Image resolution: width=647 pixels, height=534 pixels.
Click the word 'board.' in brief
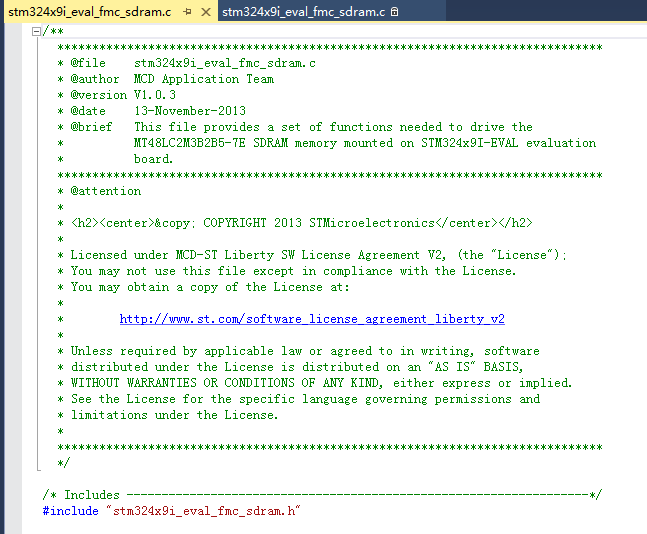(153, 159)
